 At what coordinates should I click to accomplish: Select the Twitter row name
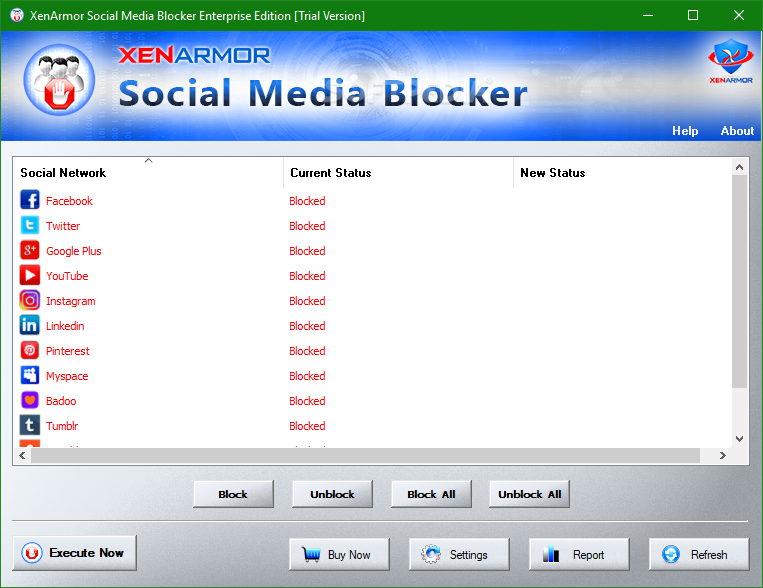63,226
